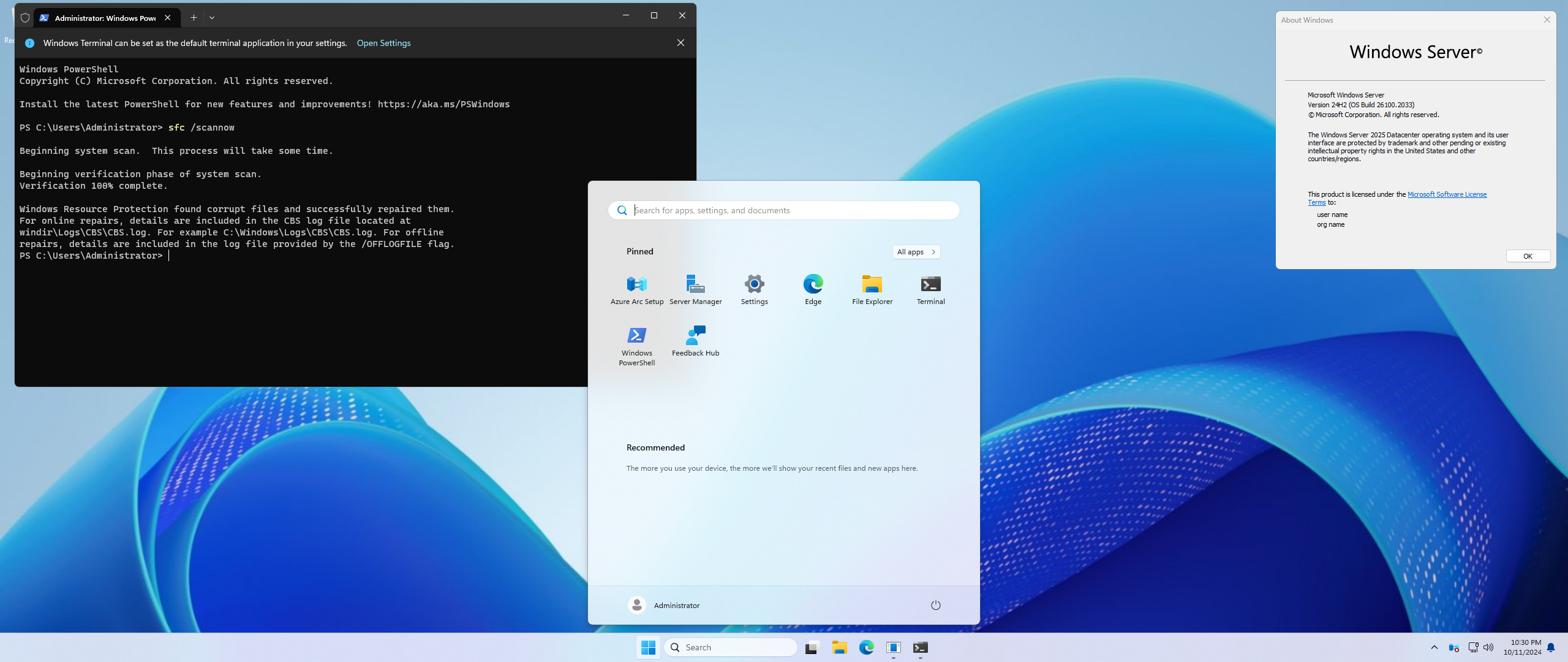This screenshot has height=662, width=1568.
Task: Click the taskbar Search box
Action: pyautogui.click(x=730, y=647)
